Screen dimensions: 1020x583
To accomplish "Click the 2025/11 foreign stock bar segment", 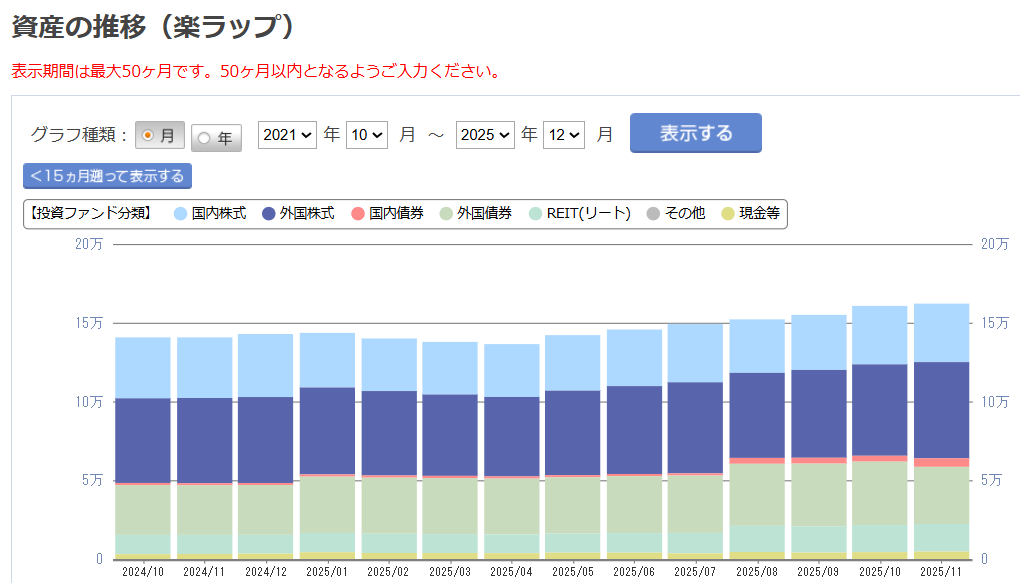I will (941, 410).
